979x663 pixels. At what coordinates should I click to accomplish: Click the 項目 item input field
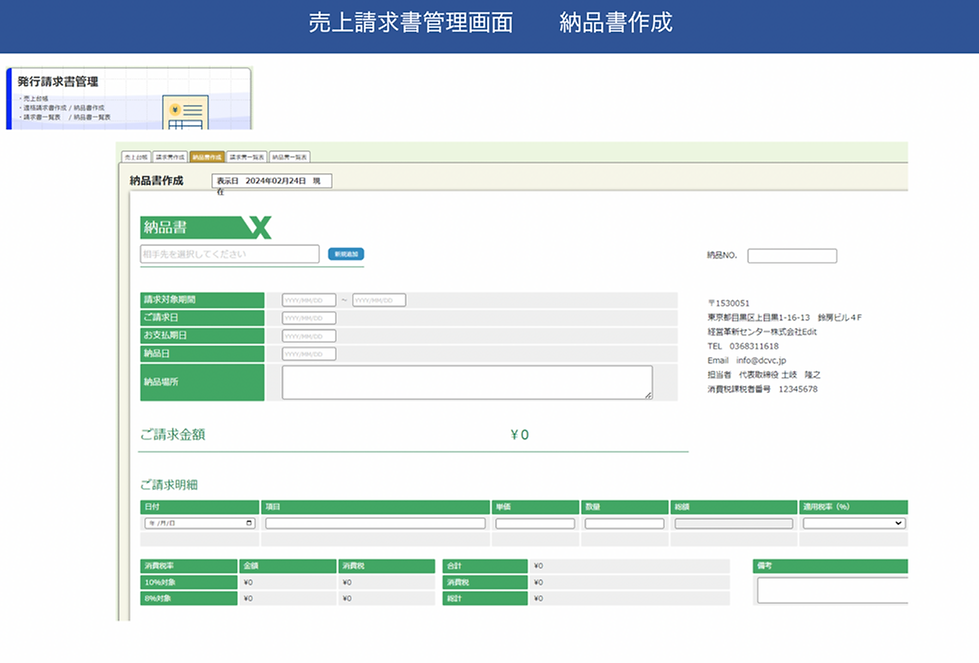pos(375,523)
